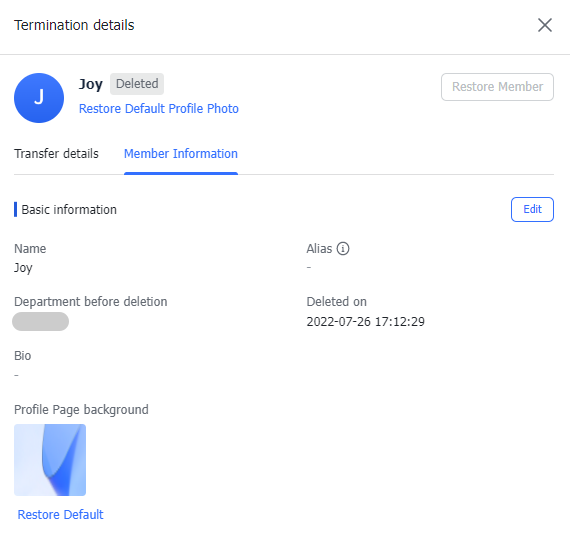Screen dimensions: 570x537
Task: Close the Termination details panel
Action: point(545,25)
